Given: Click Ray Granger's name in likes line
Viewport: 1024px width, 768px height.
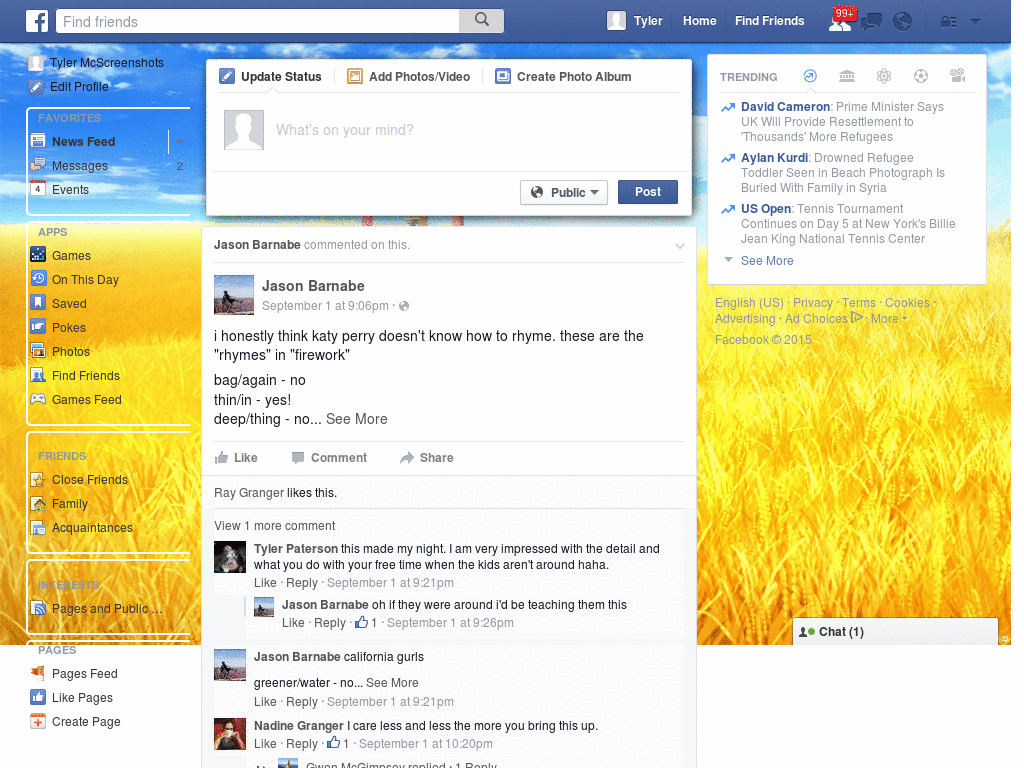Looking at the screenshot, I should click(x=249, y=493).
